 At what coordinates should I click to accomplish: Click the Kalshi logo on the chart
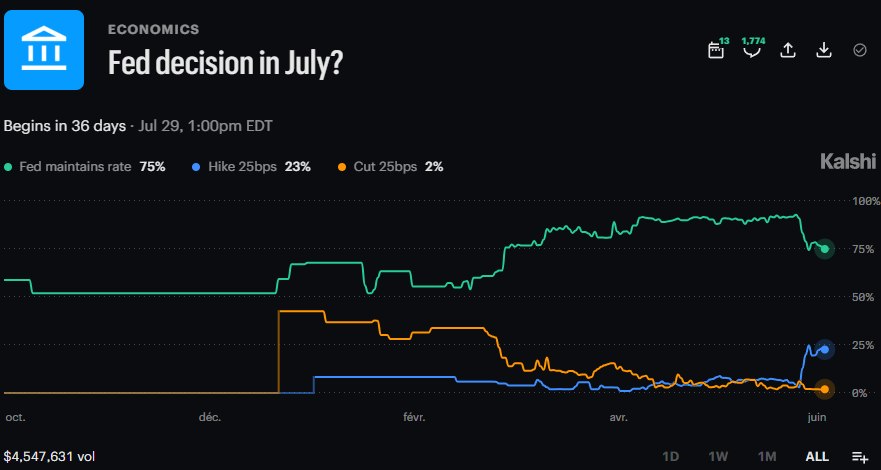[848, 162]
